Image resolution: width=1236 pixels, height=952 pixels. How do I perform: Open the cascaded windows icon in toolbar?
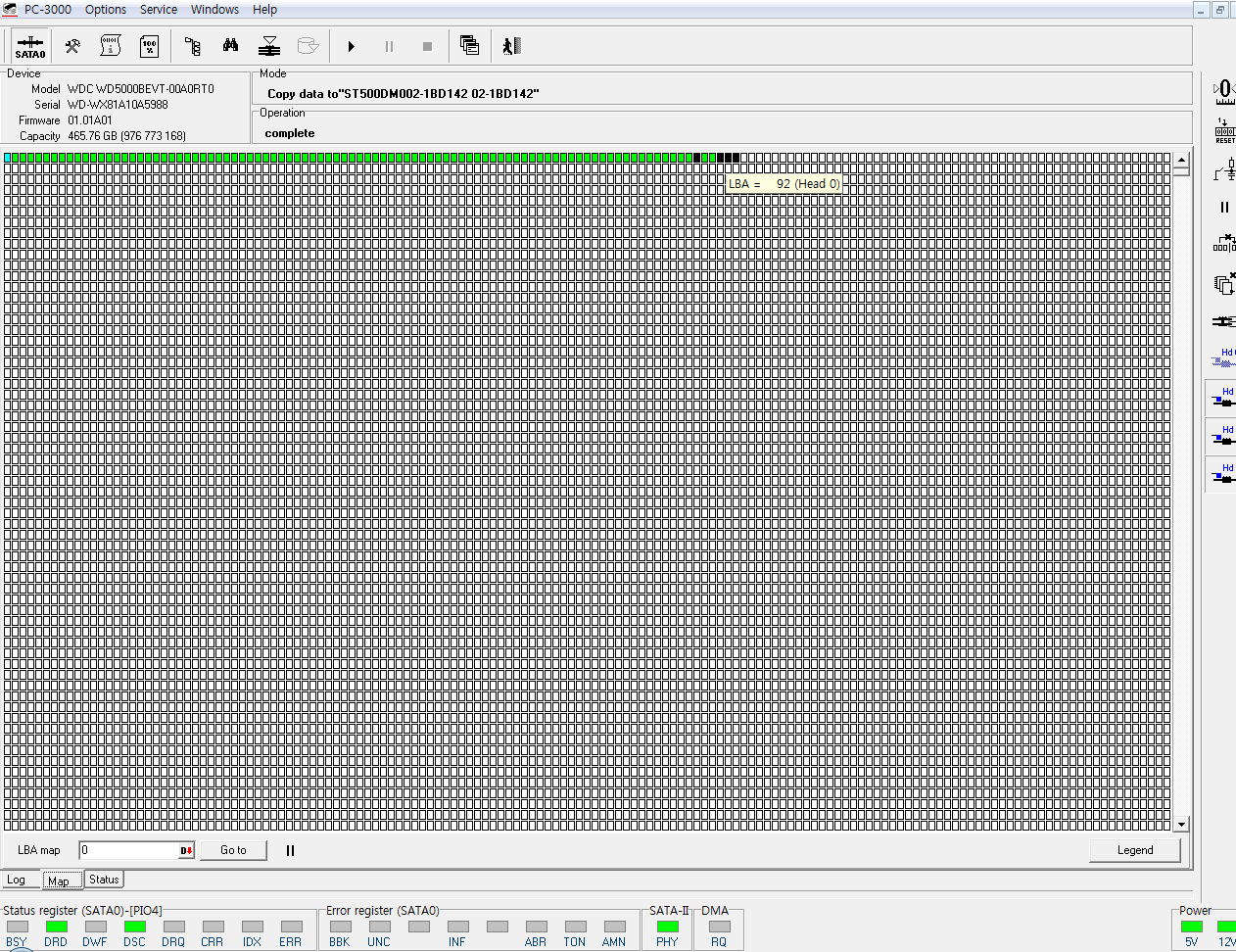(x=469, y=46)
